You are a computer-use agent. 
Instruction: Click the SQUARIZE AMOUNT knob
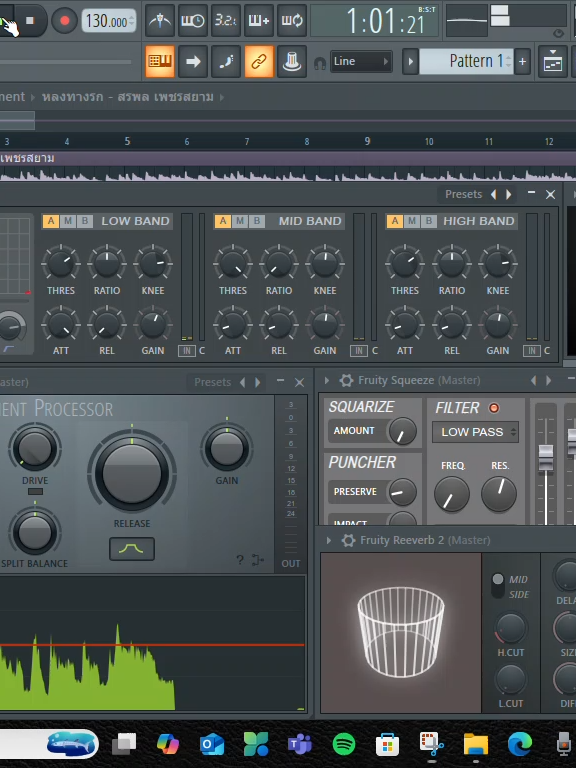click(402, 431)
